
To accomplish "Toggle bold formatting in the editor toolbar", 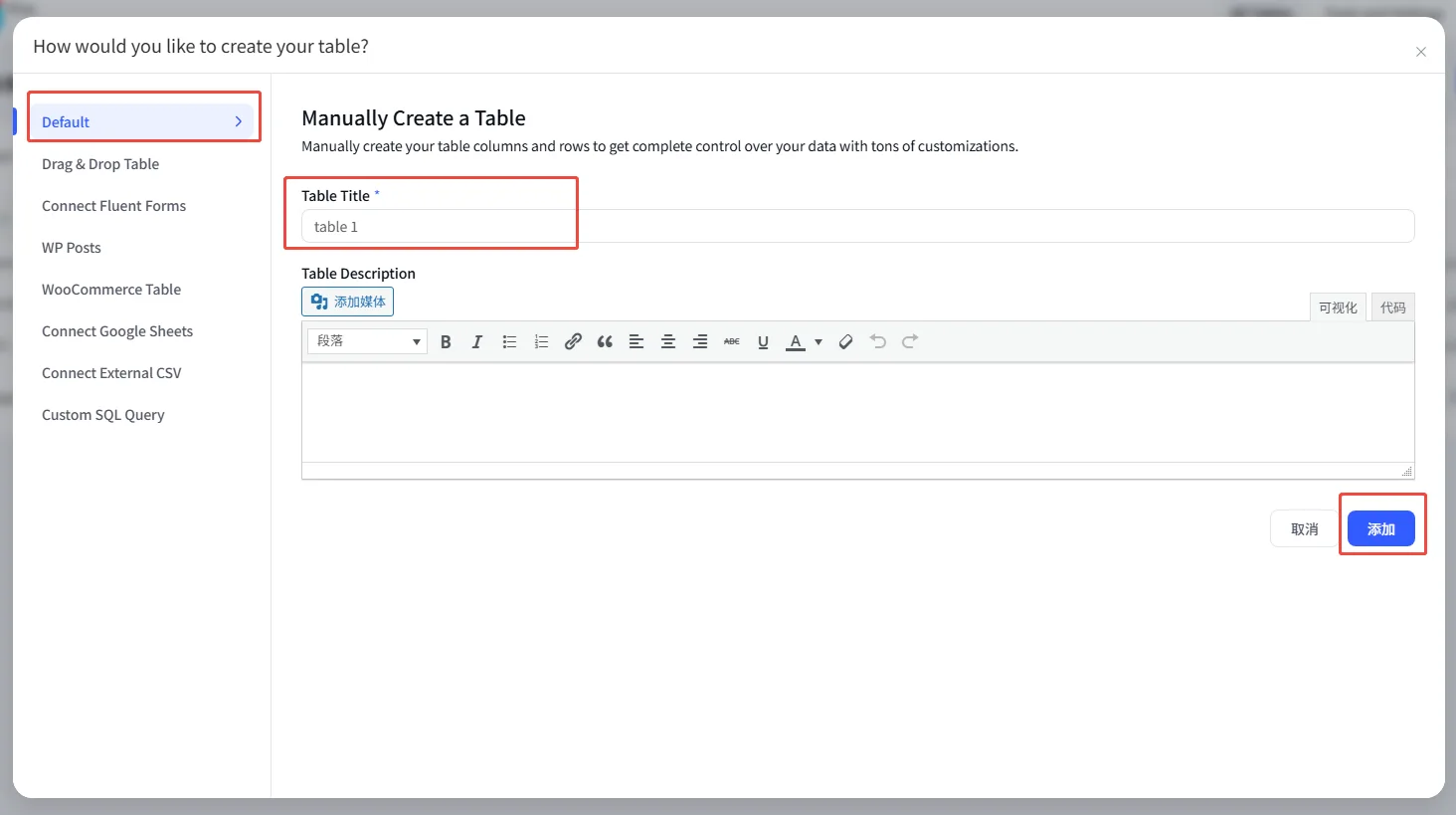I will [446, 341].
